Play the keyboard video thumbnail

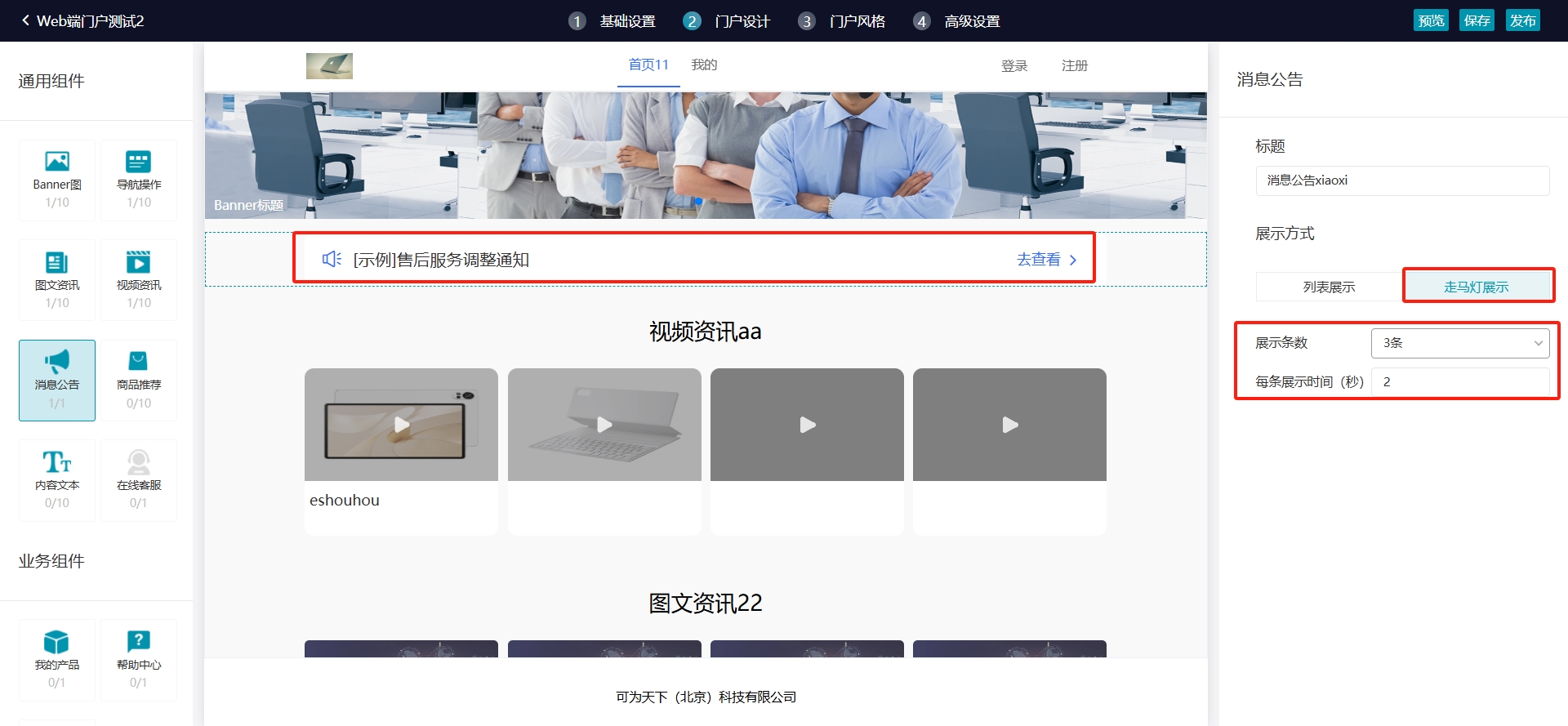click(x=604, y=425)
